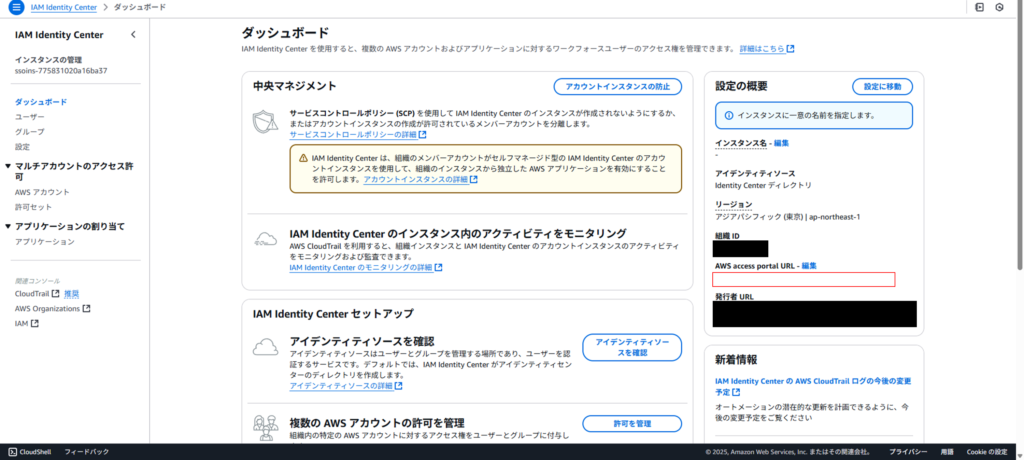Image resolution: width=1024 pixels, height=460 pixels.
Task: Click the warning triangle icon in alert box
Action: click(303, 158)
